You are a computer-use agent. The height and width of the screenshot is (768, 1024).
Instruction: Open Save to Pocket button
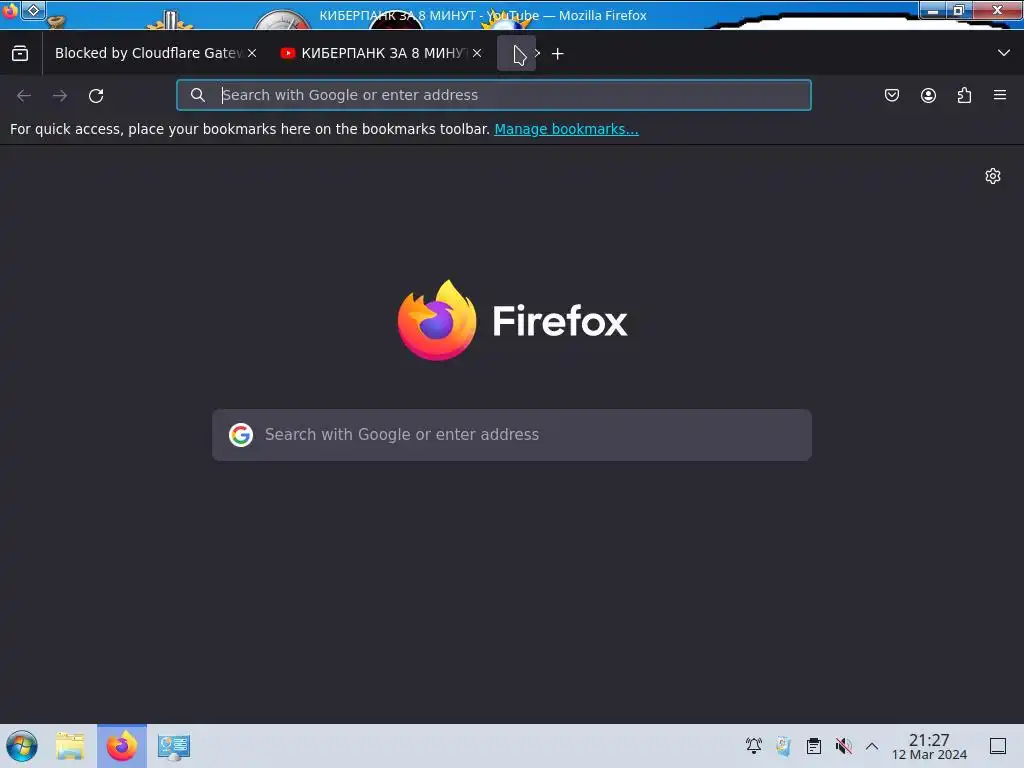[892, 96]
